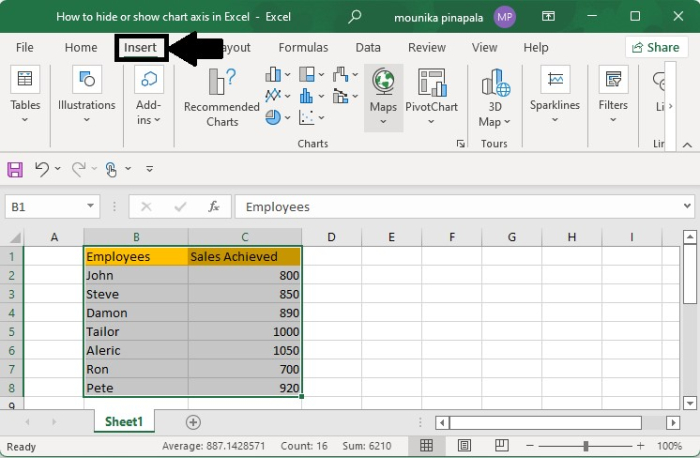Click the Undo arrow icon

pyautogui.click(x=41, y=169)
